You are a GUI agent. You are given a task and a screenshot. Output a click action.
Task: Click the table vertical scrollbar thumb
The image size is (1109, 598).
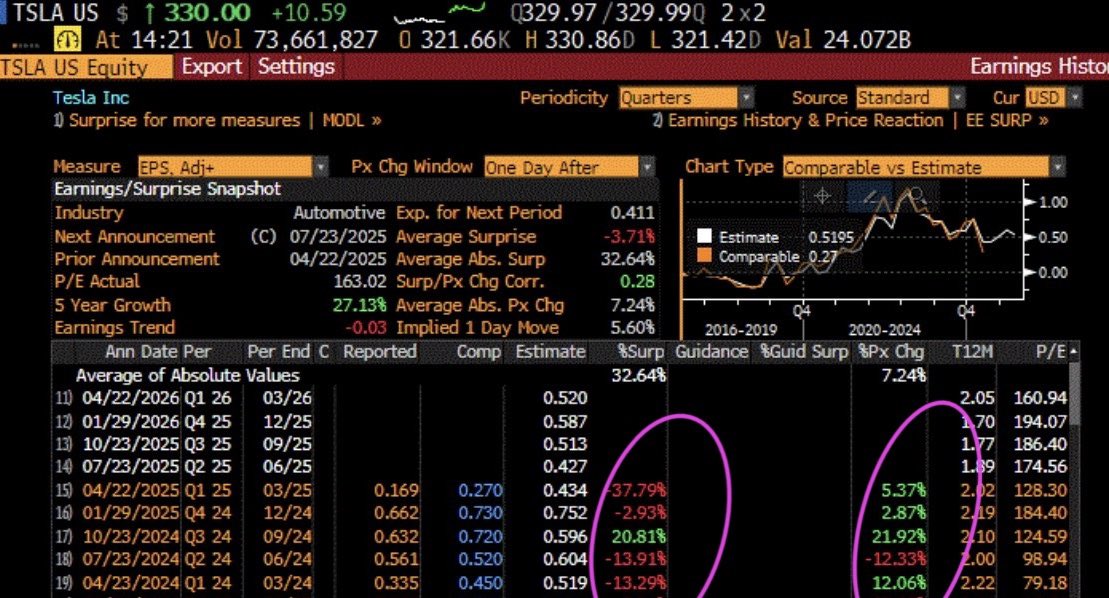[x=1074, y=393]
